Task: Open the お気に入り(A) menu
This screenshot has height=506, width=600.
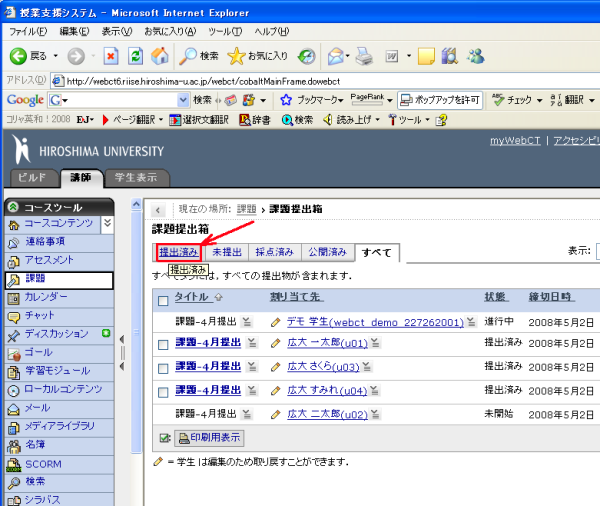Action: coord(170,31)
